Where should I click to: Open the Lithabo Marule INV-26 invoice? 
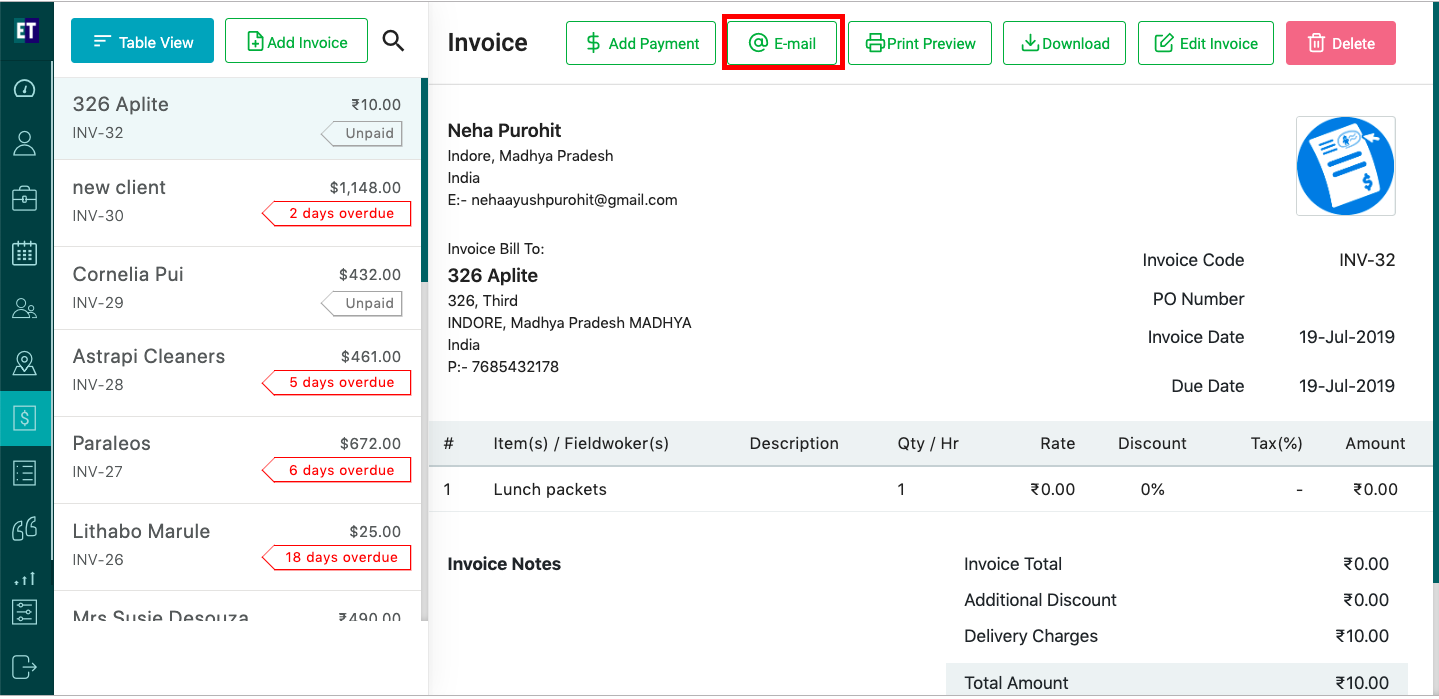point(237,547)
